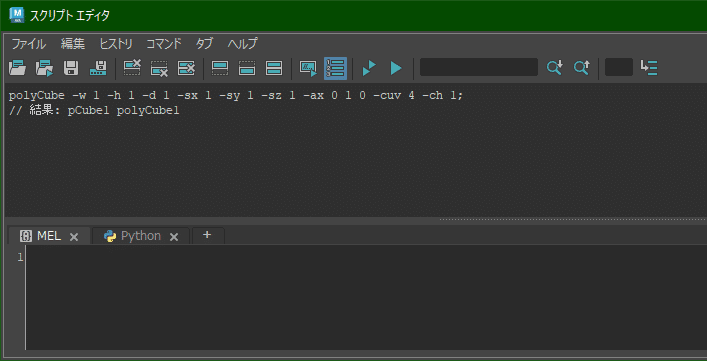707x361 pixels.
Task: Open the タブ menu
Action: click(204, 44)
